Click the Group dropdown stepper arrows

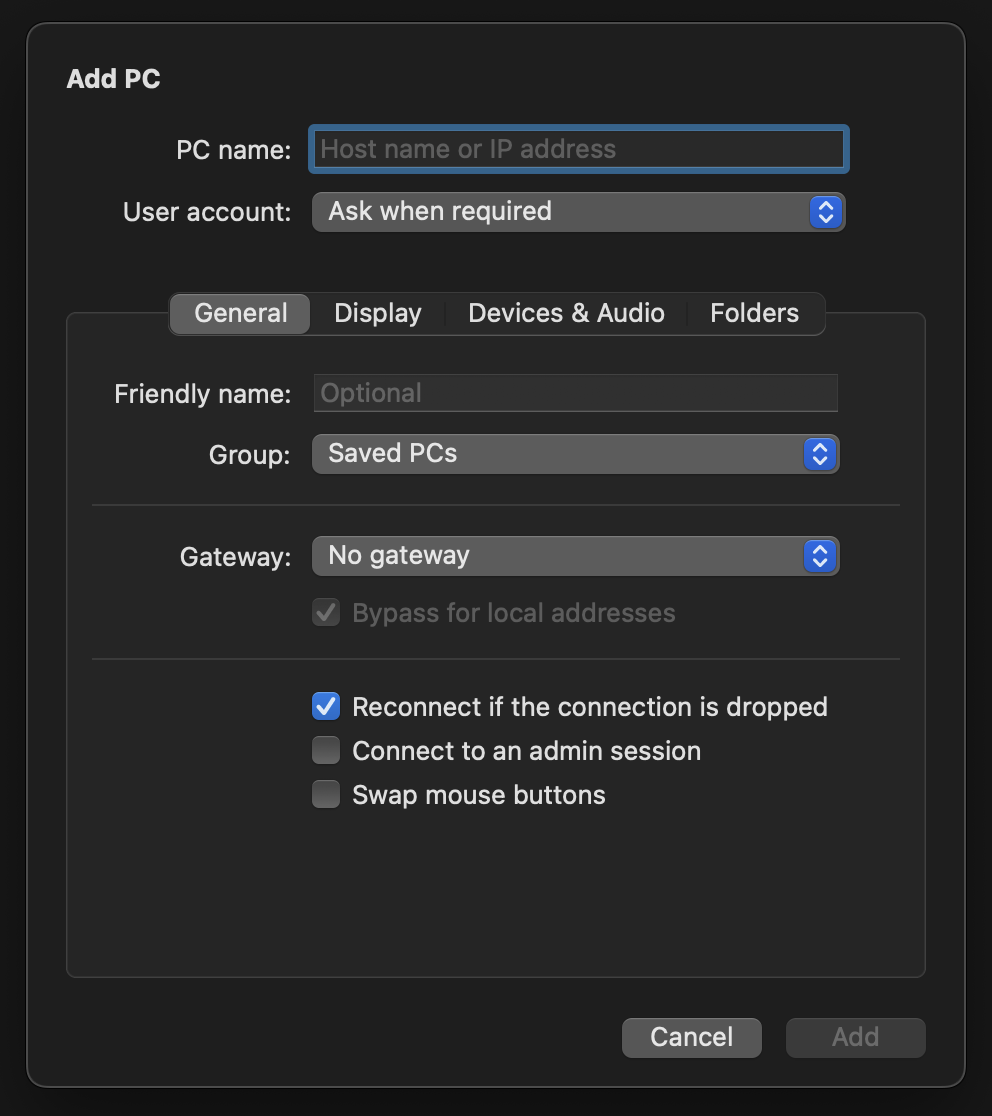[x=819, y=454]
